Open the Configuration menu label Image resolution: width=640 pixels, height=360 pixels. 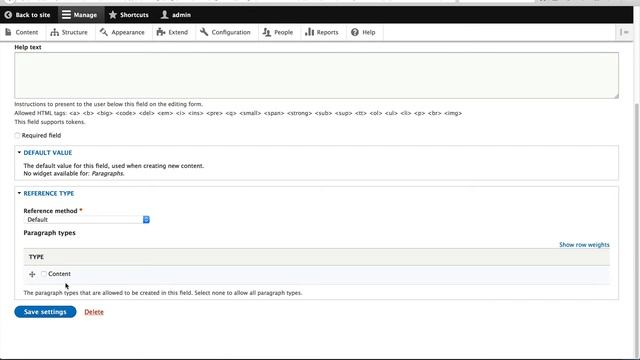click(x=231, y=32)
